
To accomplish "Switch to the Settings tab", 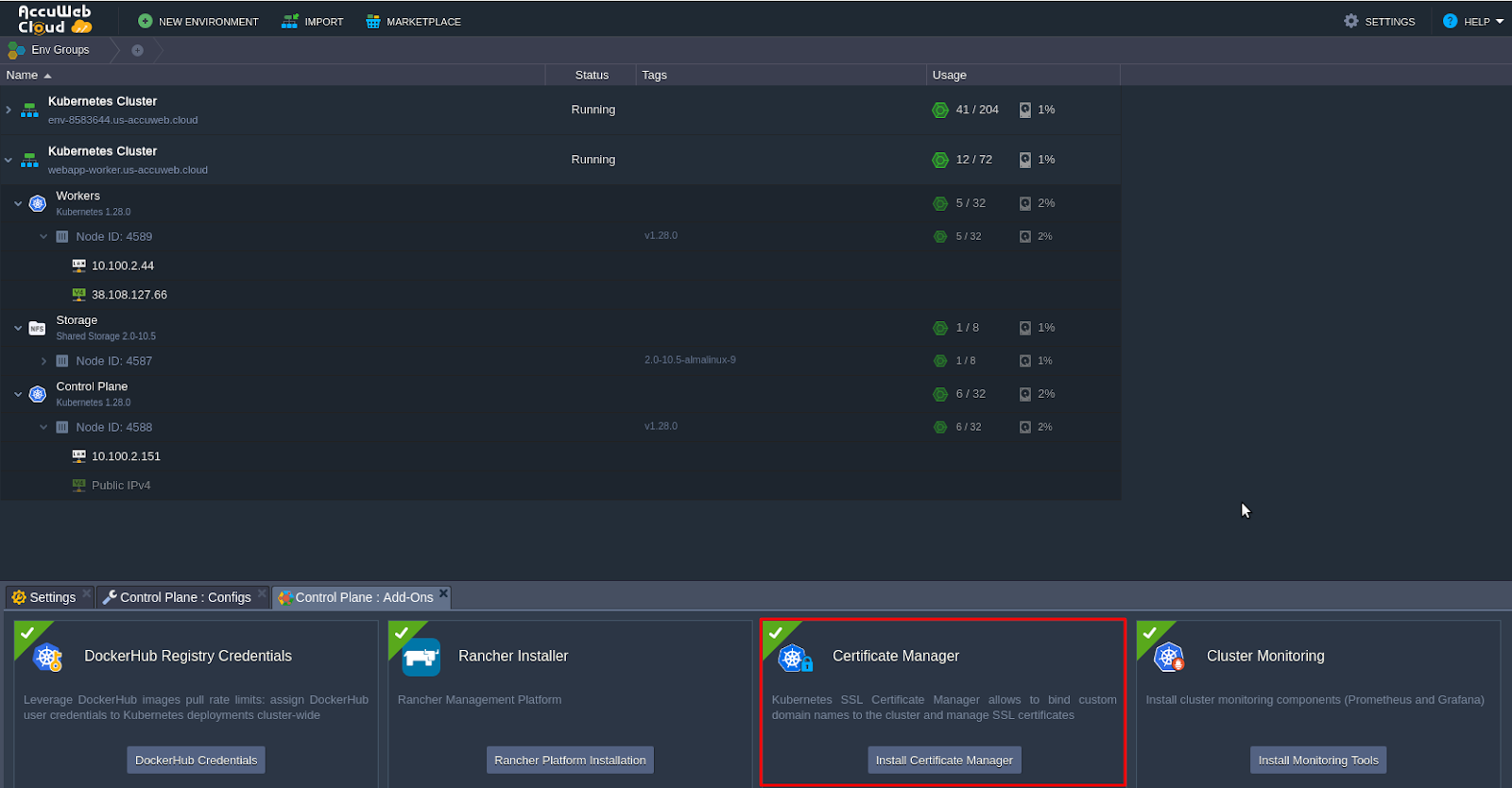I will pos(52,597).
